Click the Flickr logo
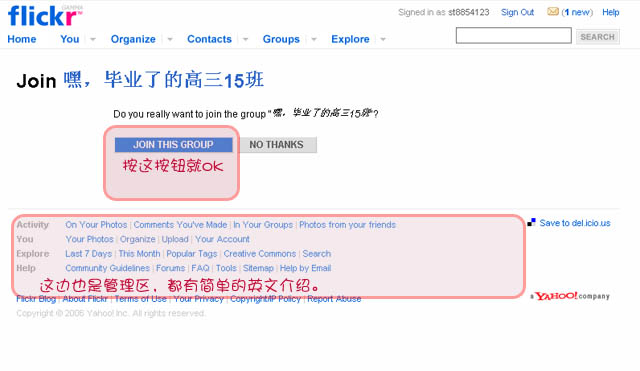Viewport: 640px width, 371px height. [45, 16]
